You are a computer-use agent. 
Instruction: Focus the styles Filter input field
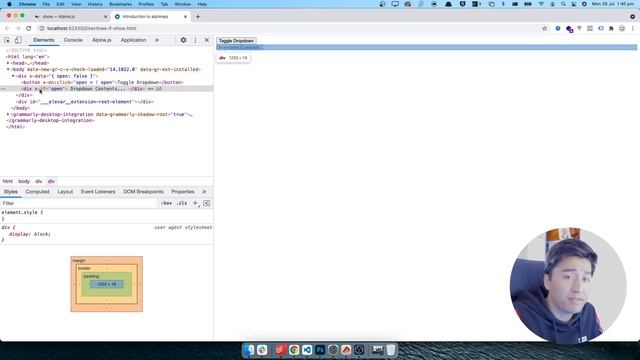80,203
